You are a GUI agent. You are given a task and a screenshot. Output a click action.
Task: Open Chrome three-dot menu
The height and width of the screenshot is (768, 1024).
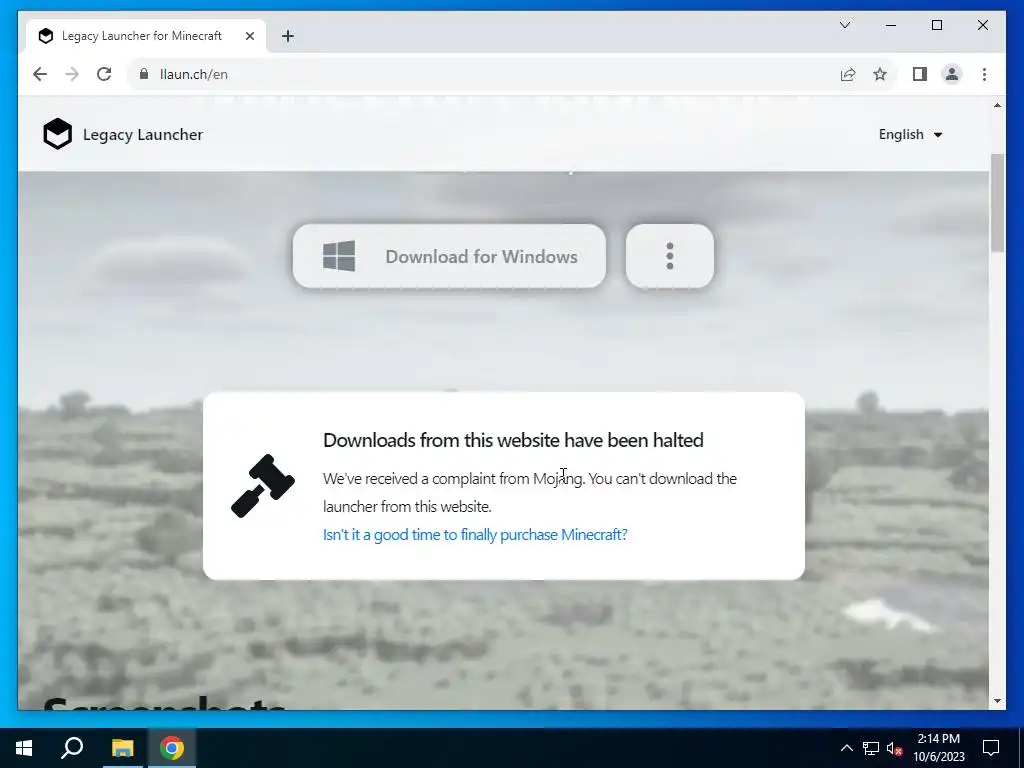(x=984, y=74)
